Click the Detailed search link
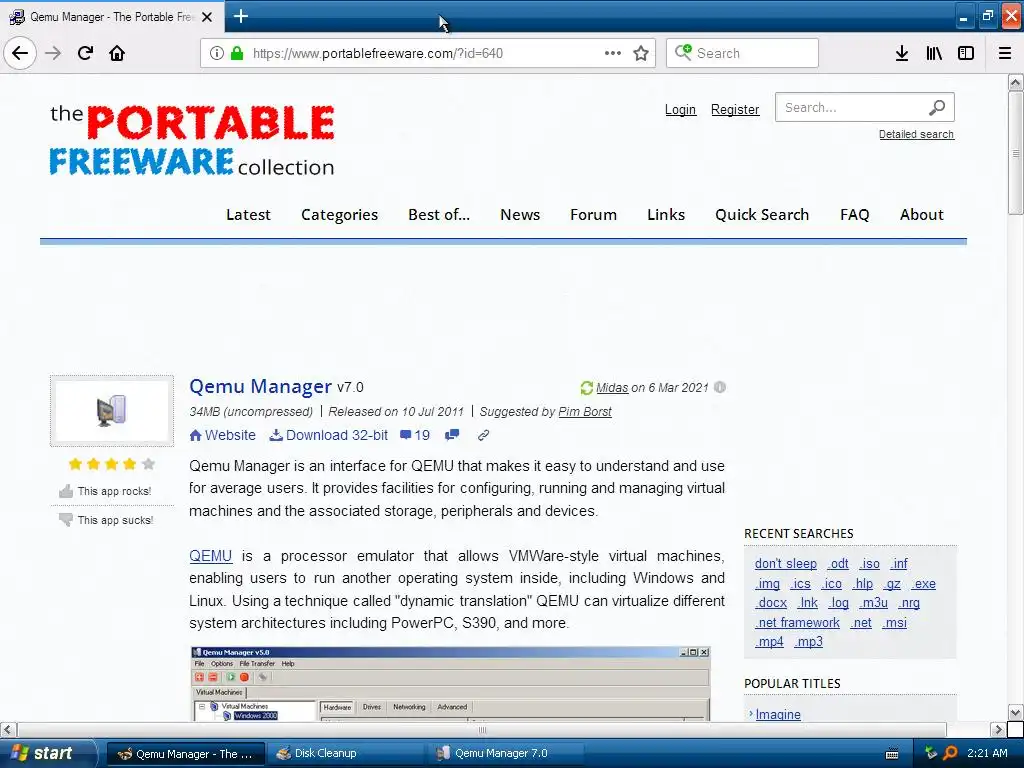The width and height of the screenshot is (1024, 768). [x=916, y=135]
